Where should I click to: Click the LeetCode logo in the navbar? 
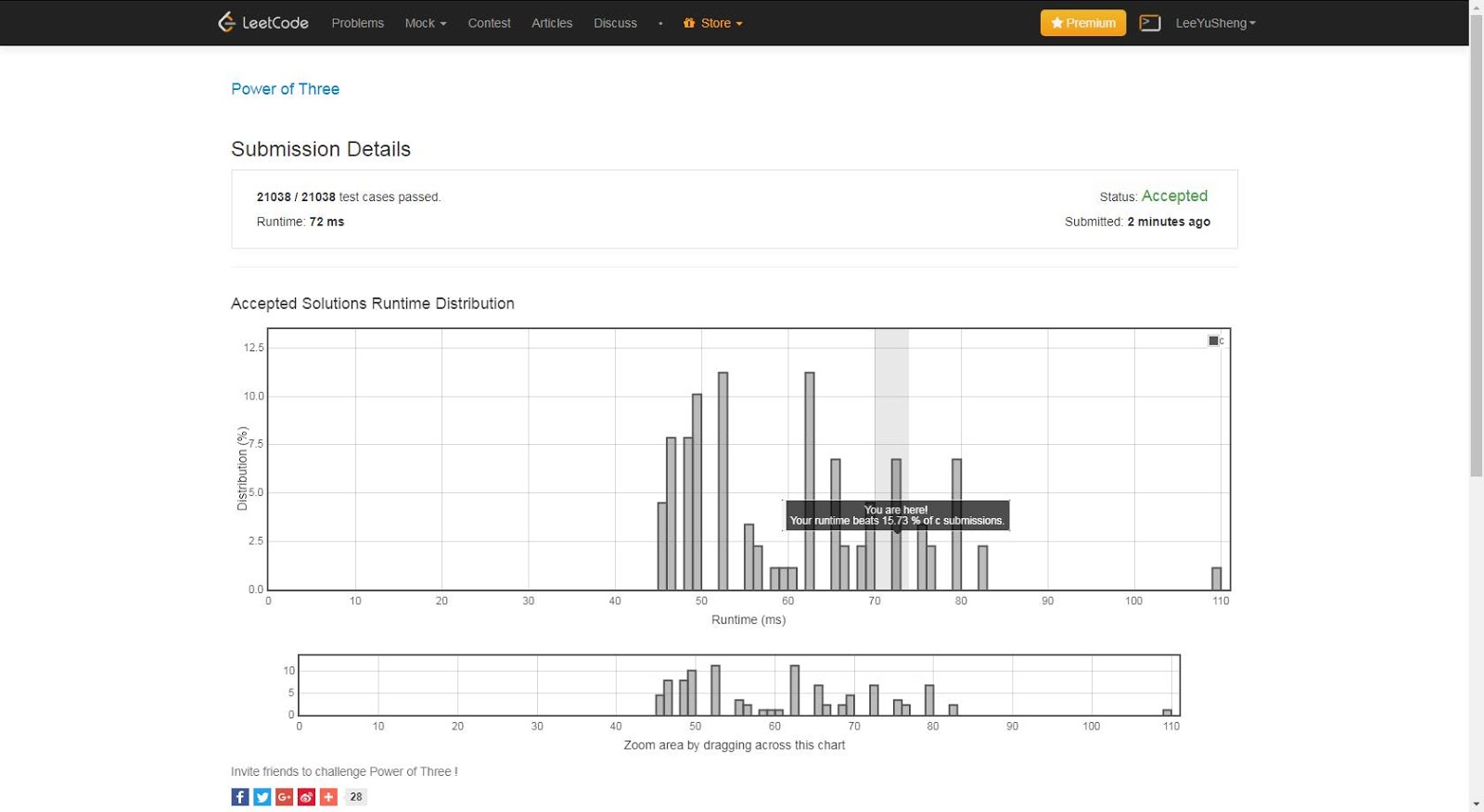(262, 23)
